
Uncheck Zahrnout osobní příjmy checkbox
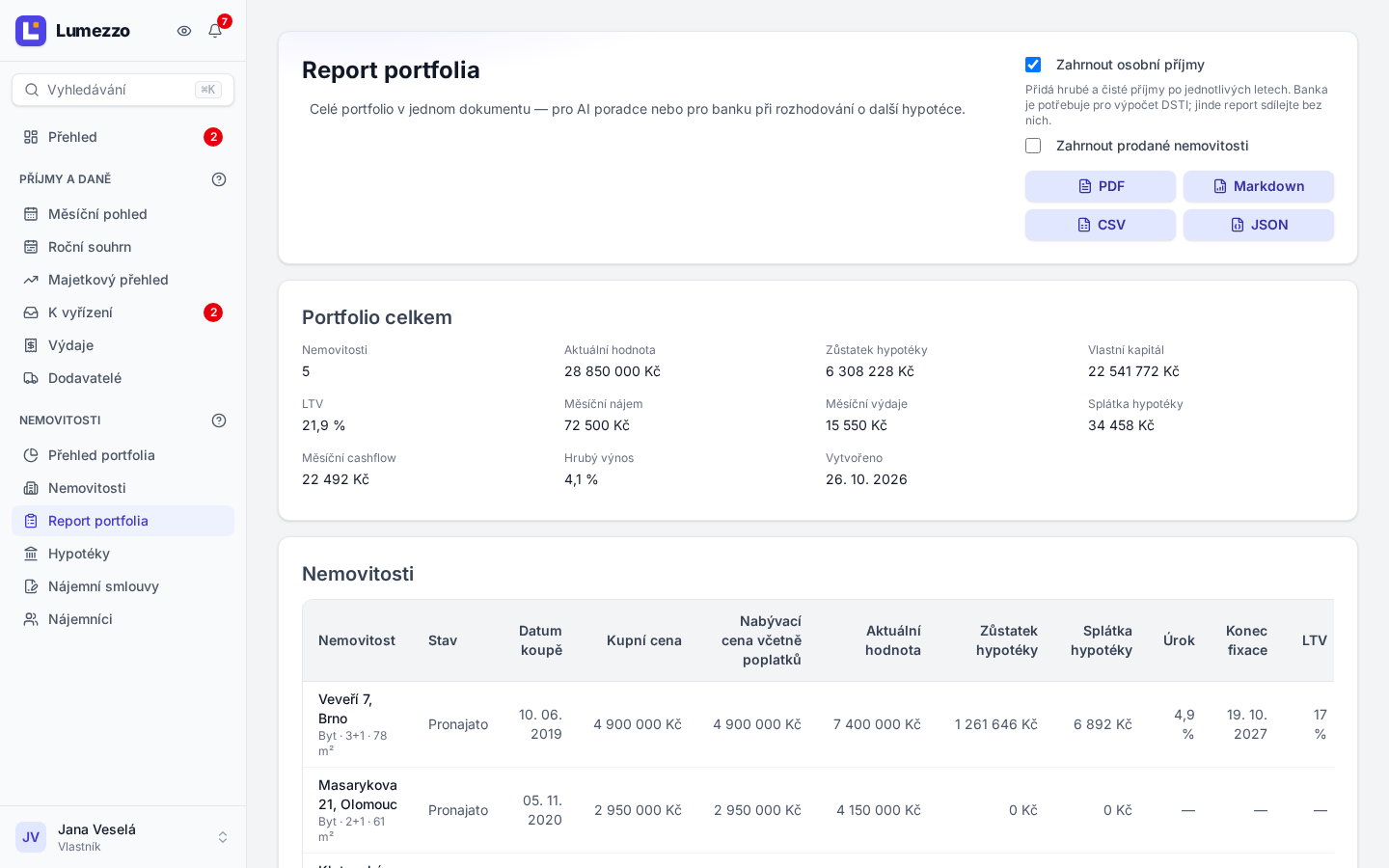coord(1033,65)
